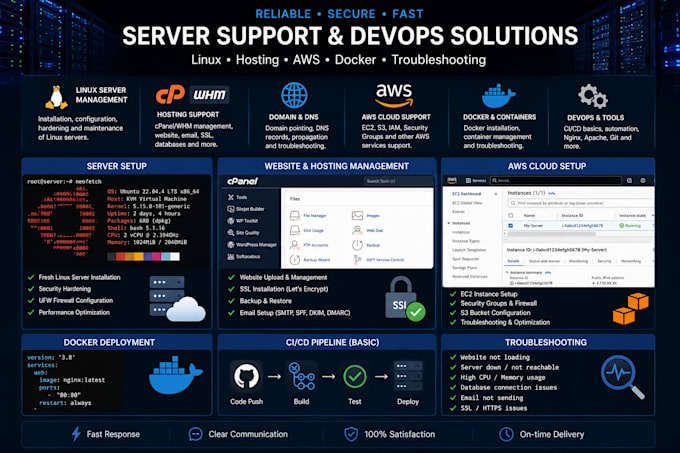680x453 pixels.
Task: Open Web Disk icon in cPanel
Action: coord(357,230)
